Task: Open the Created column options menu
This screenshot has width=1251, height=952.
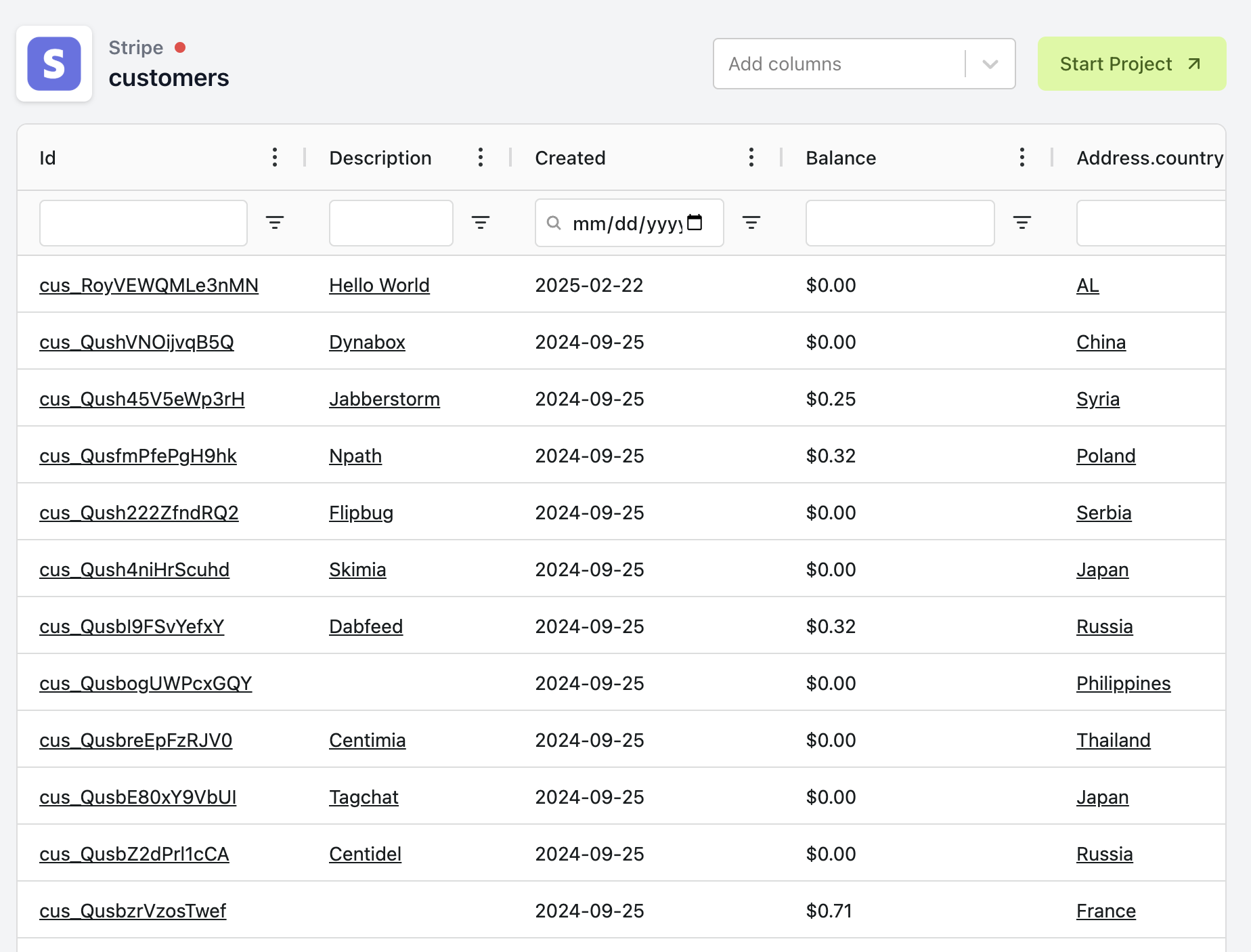Action: (x=751, y=157)
